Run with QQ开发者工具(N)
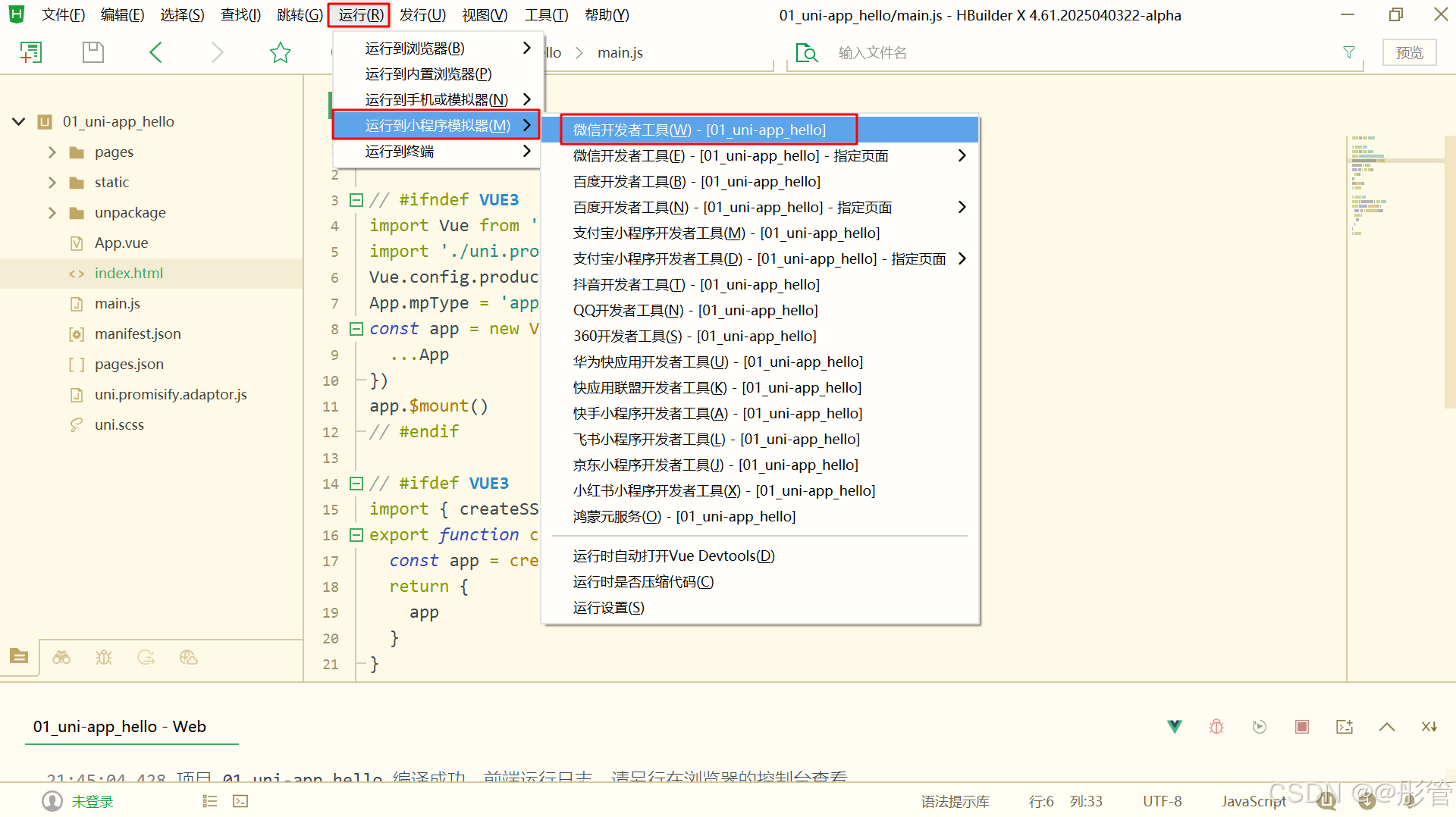 [x=761, y=310]
